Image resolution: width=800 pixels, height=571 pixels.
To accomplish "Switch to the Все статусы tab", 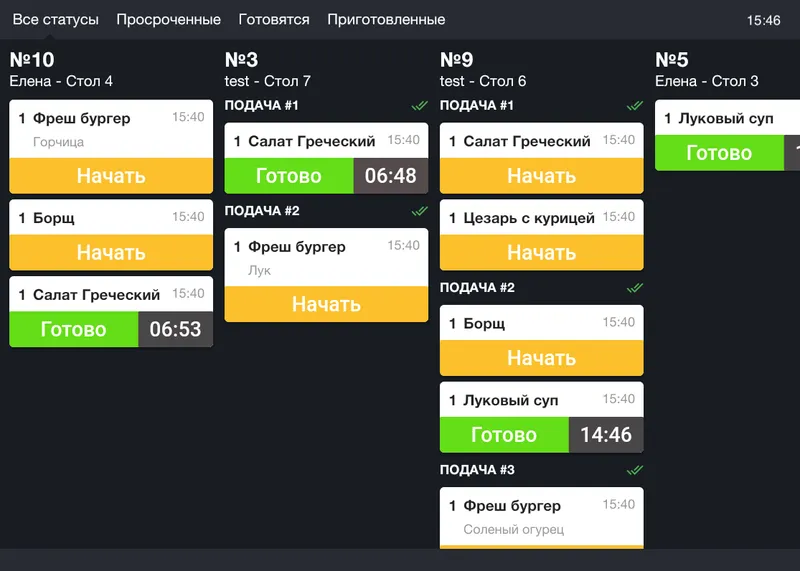I will pyautogui.click(x=55, y=20).
